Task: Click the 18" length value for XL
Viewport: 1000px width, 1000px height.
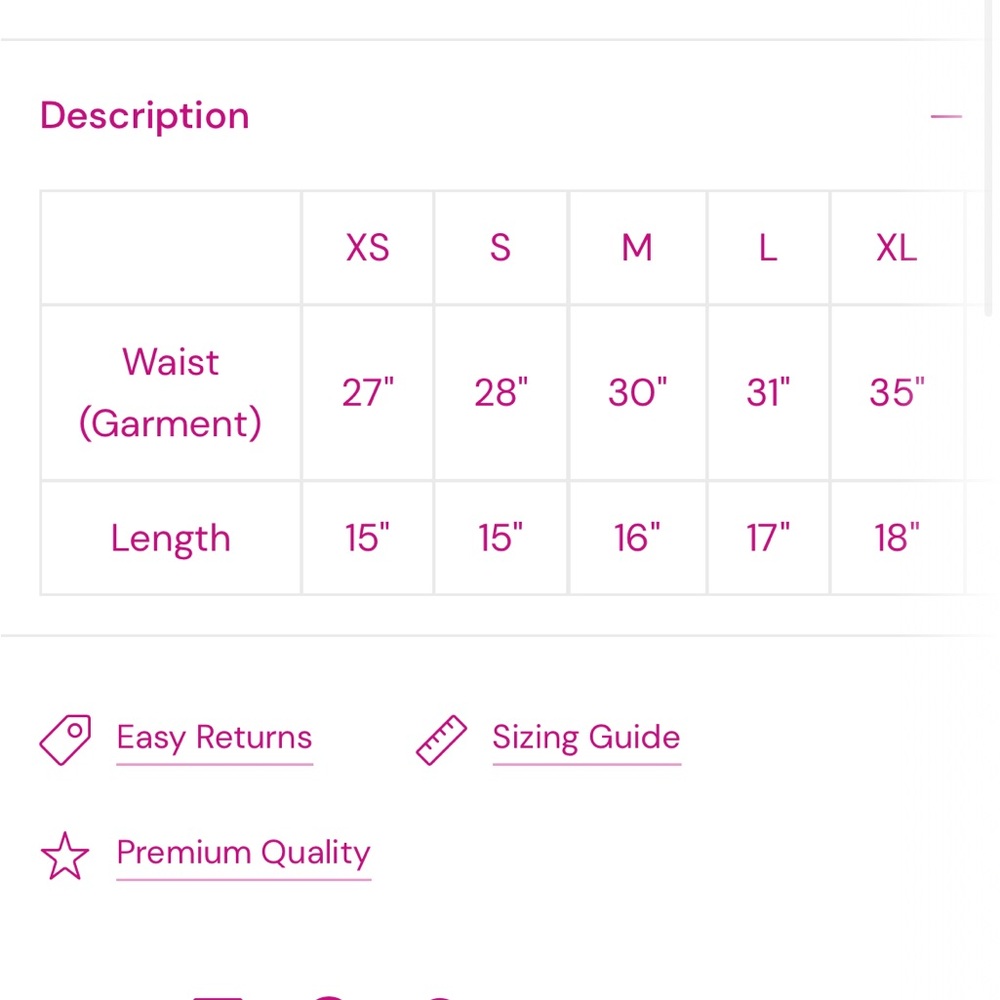Action: point(897,538)
